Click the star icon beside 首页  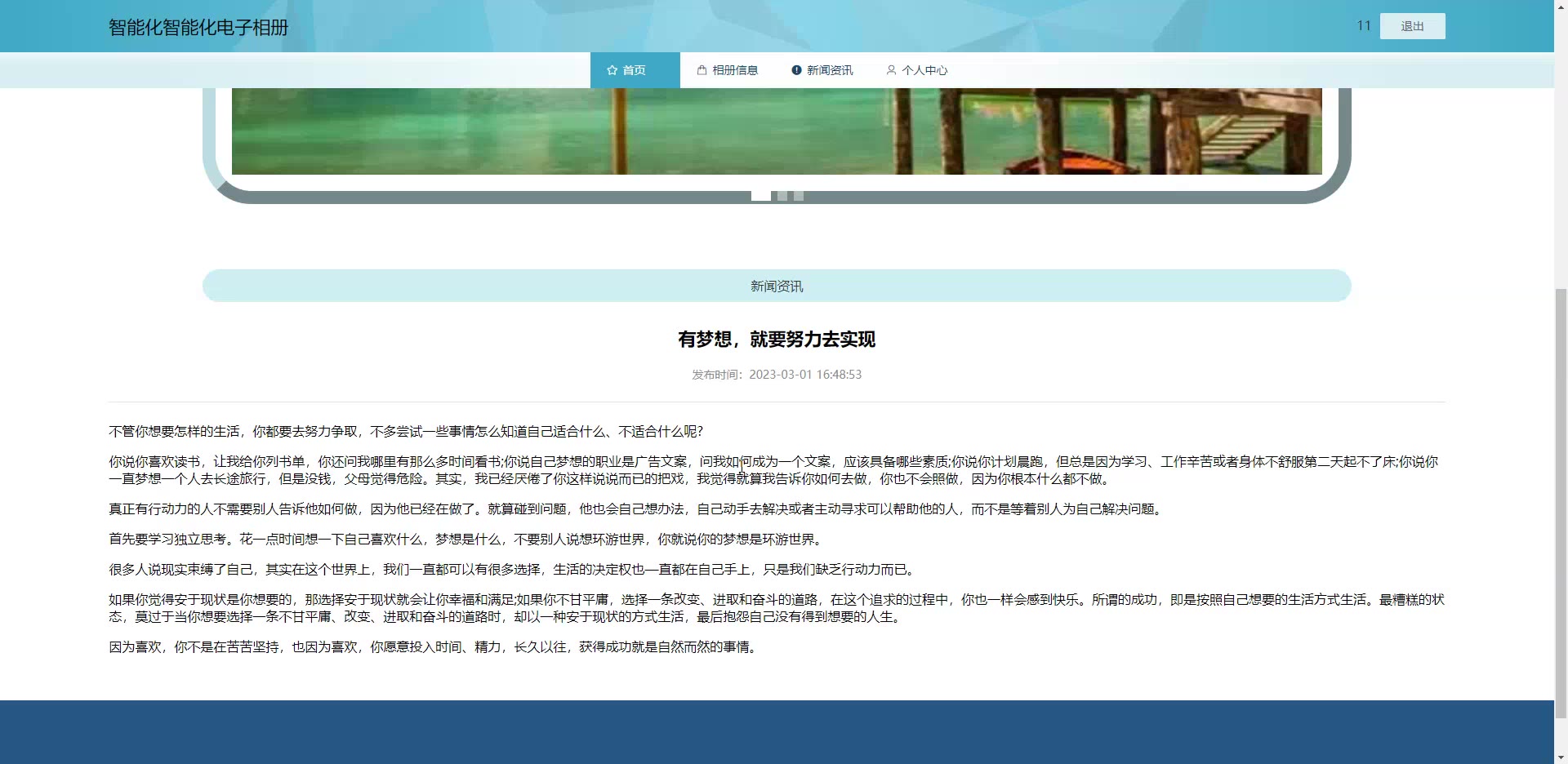point(612,70)
